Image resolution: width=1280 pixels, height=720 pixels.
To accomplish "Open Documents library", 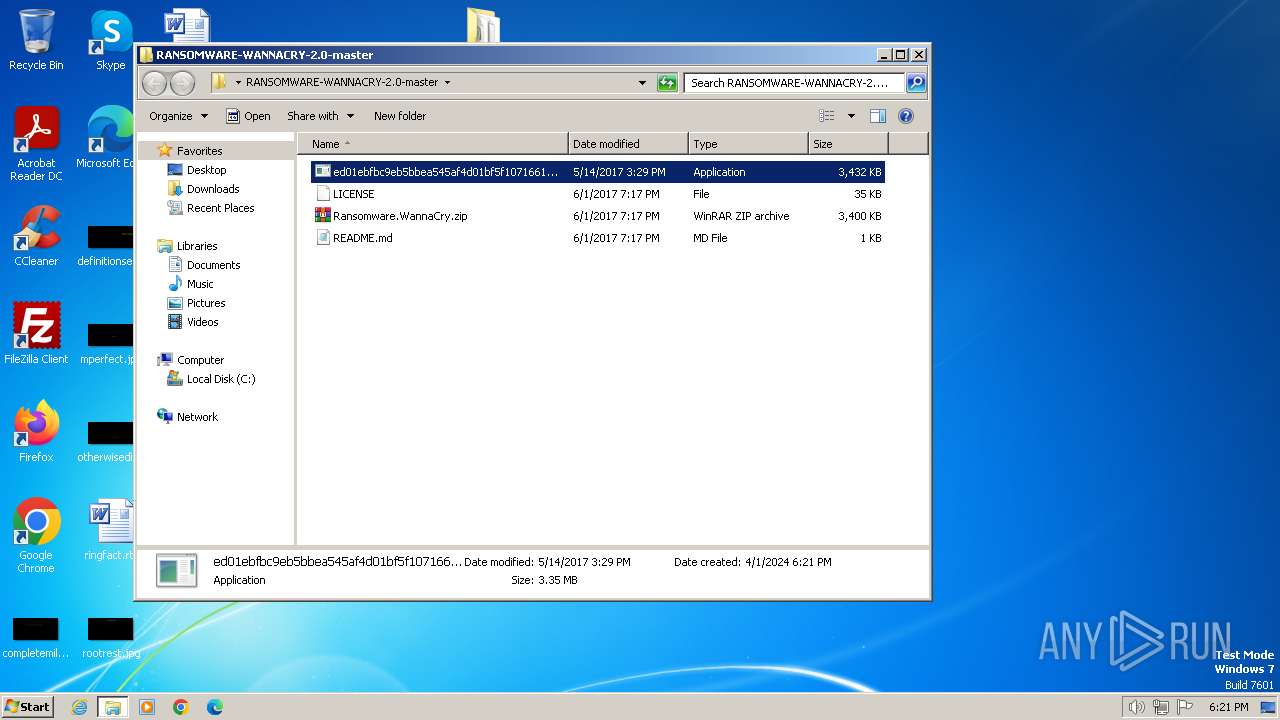I will click(213, 265).
